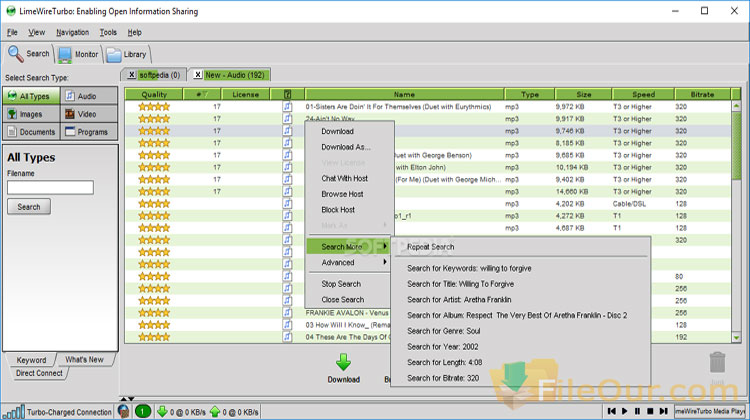Sort results by Quality column

click(154, 94)
